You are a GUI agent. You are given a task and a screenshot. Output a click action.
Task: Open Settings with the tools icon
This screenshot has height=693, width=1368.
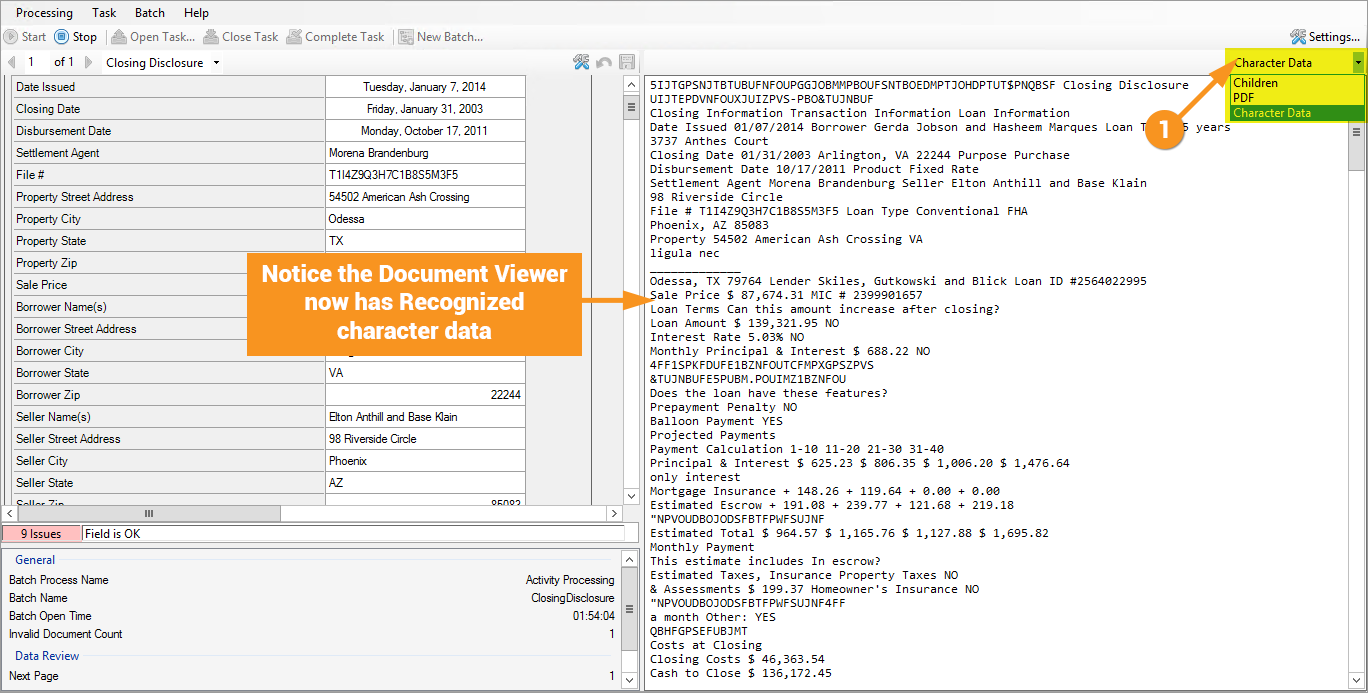click(x=1325, y=37)
